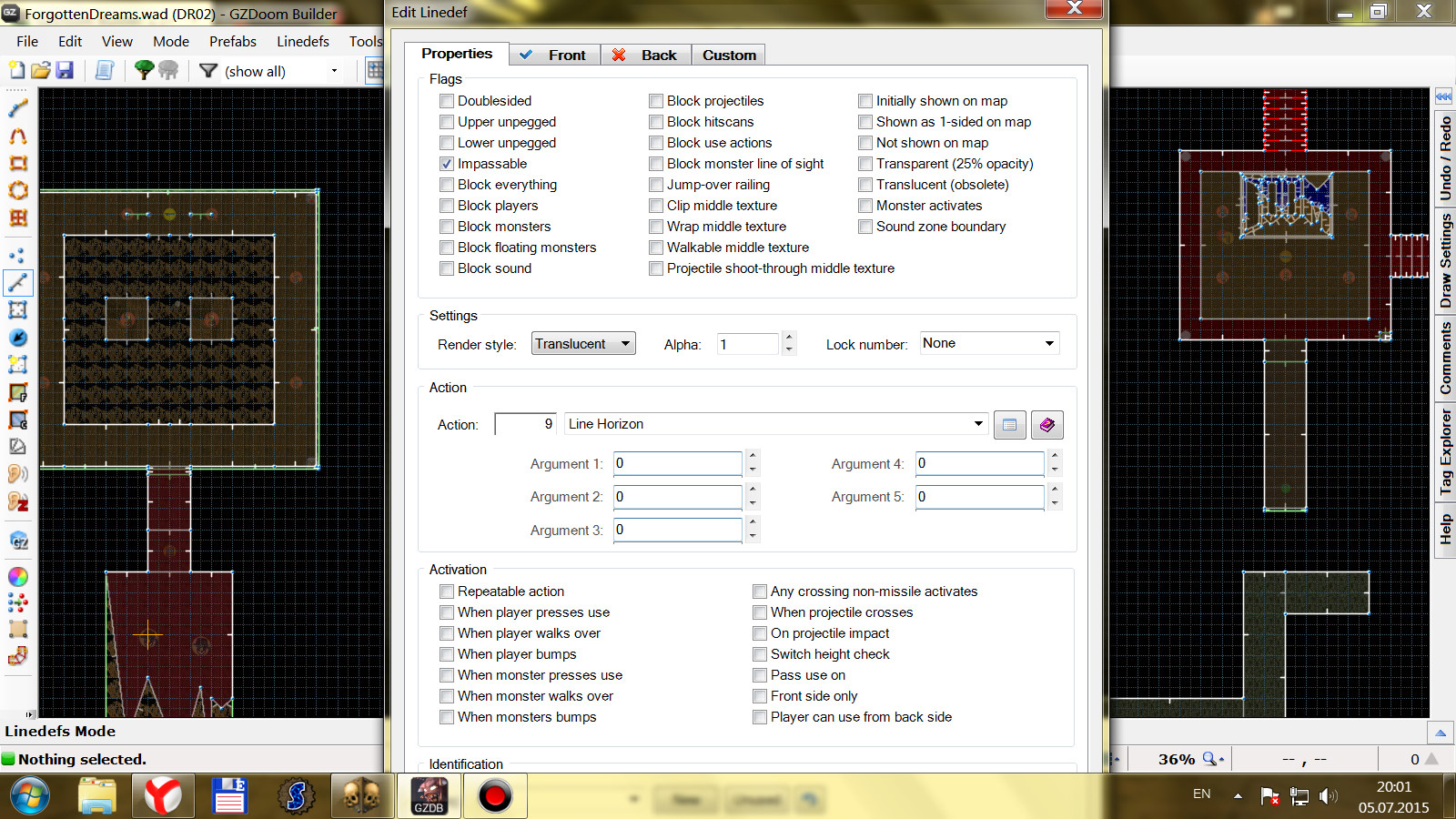
Task: Open the Sound Propagation ear icon
Action: [x=17, y=474]
